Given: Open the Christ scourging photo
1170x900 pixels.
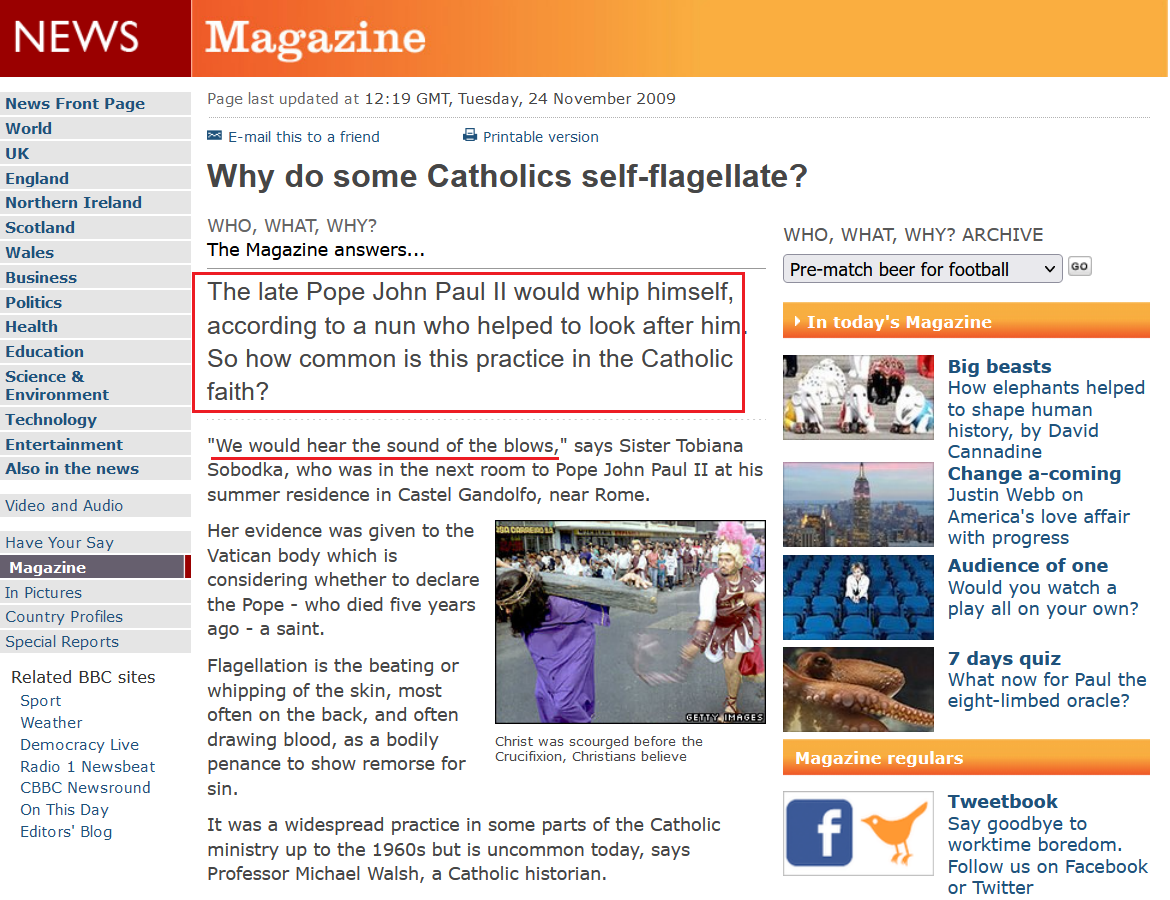Looking at the screenshot, I should [x=630, y=621].
